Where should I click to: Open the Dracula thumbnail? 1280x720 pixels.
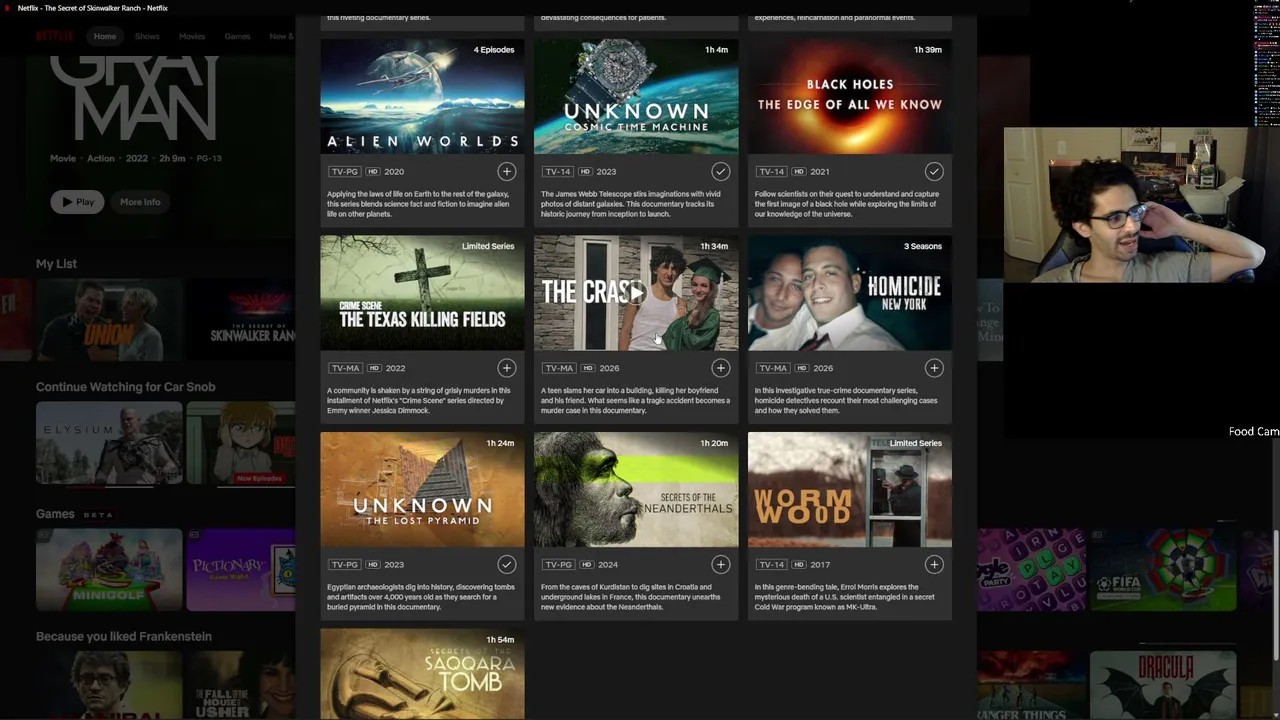click(1163, 685)
